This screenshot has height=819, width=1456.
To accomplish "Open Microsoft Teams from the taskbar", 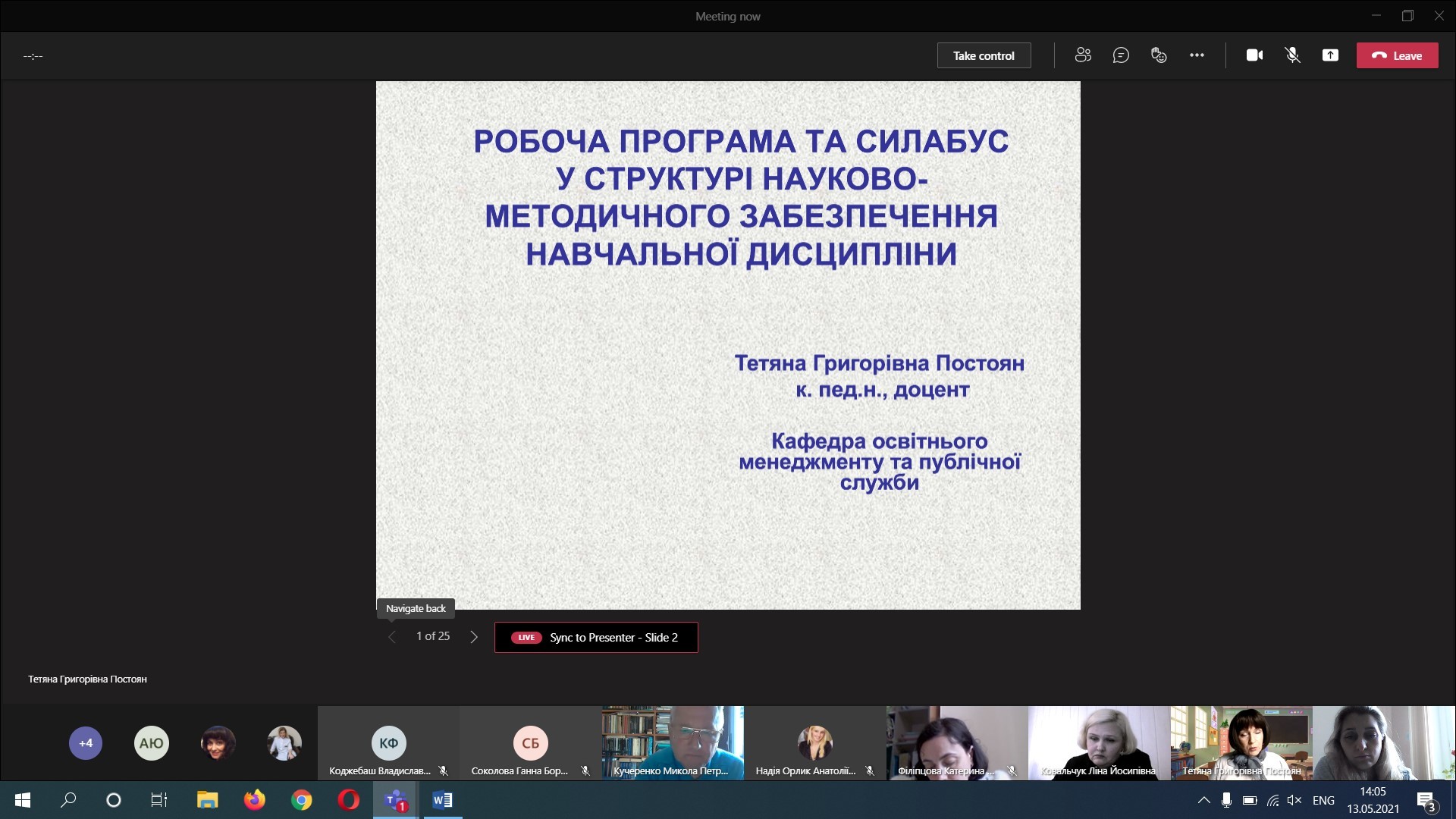I will click(395, 800).
